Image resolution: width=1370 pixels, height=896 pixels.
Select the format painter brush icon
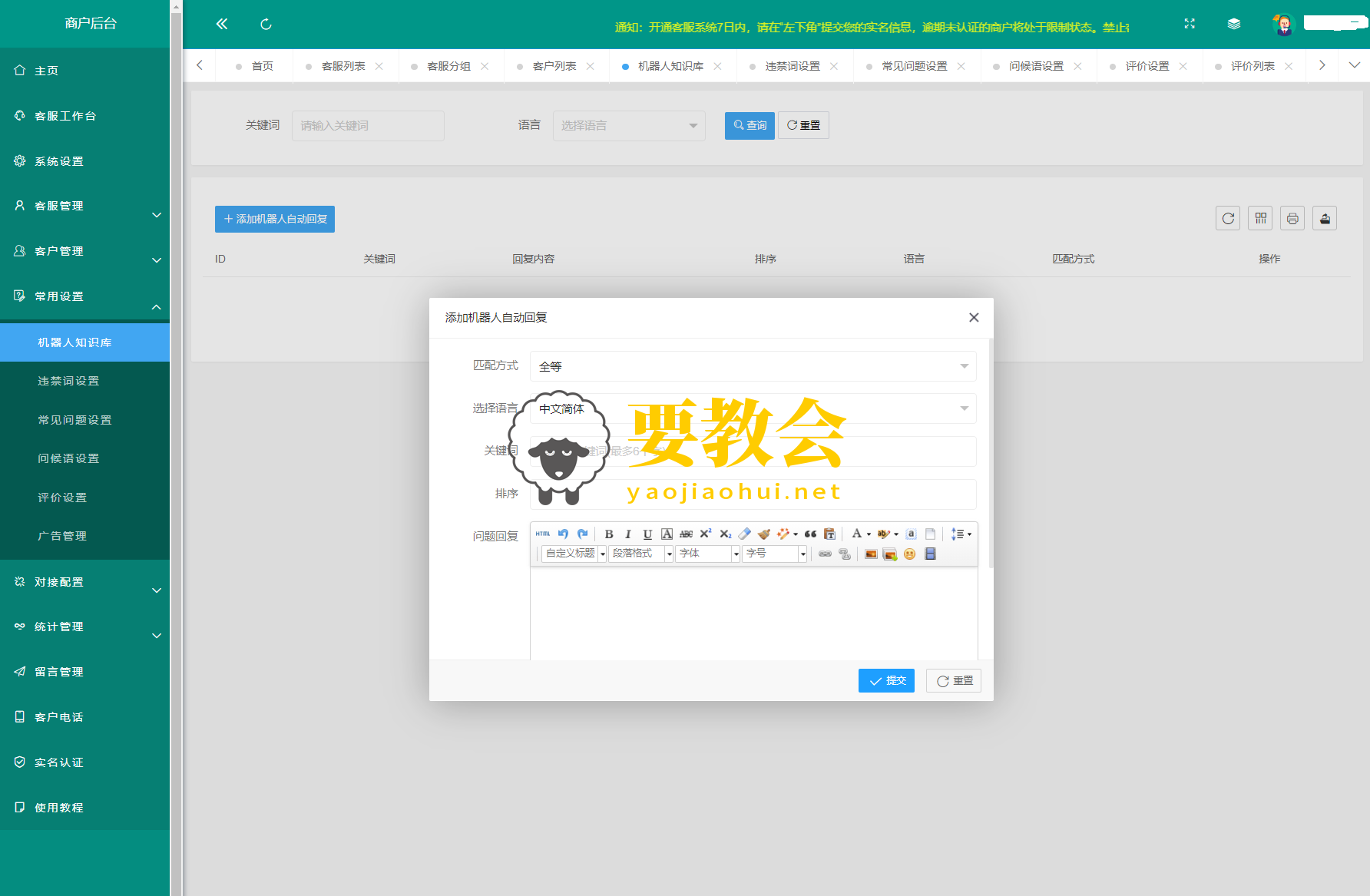click(x=763, y=534)
